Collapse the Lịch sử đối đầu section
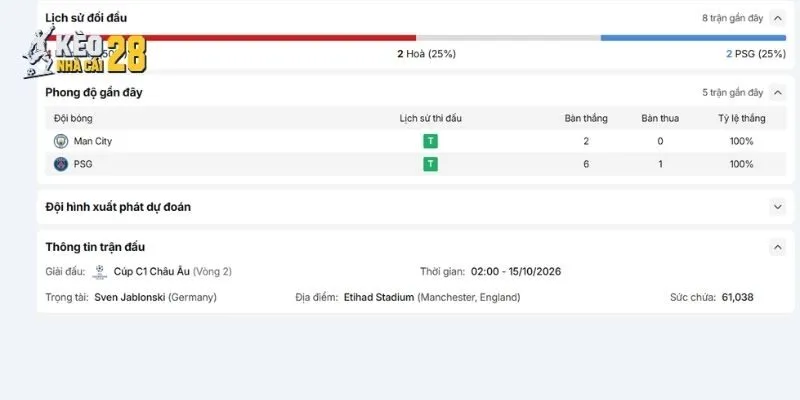 [x=777, y=18]
